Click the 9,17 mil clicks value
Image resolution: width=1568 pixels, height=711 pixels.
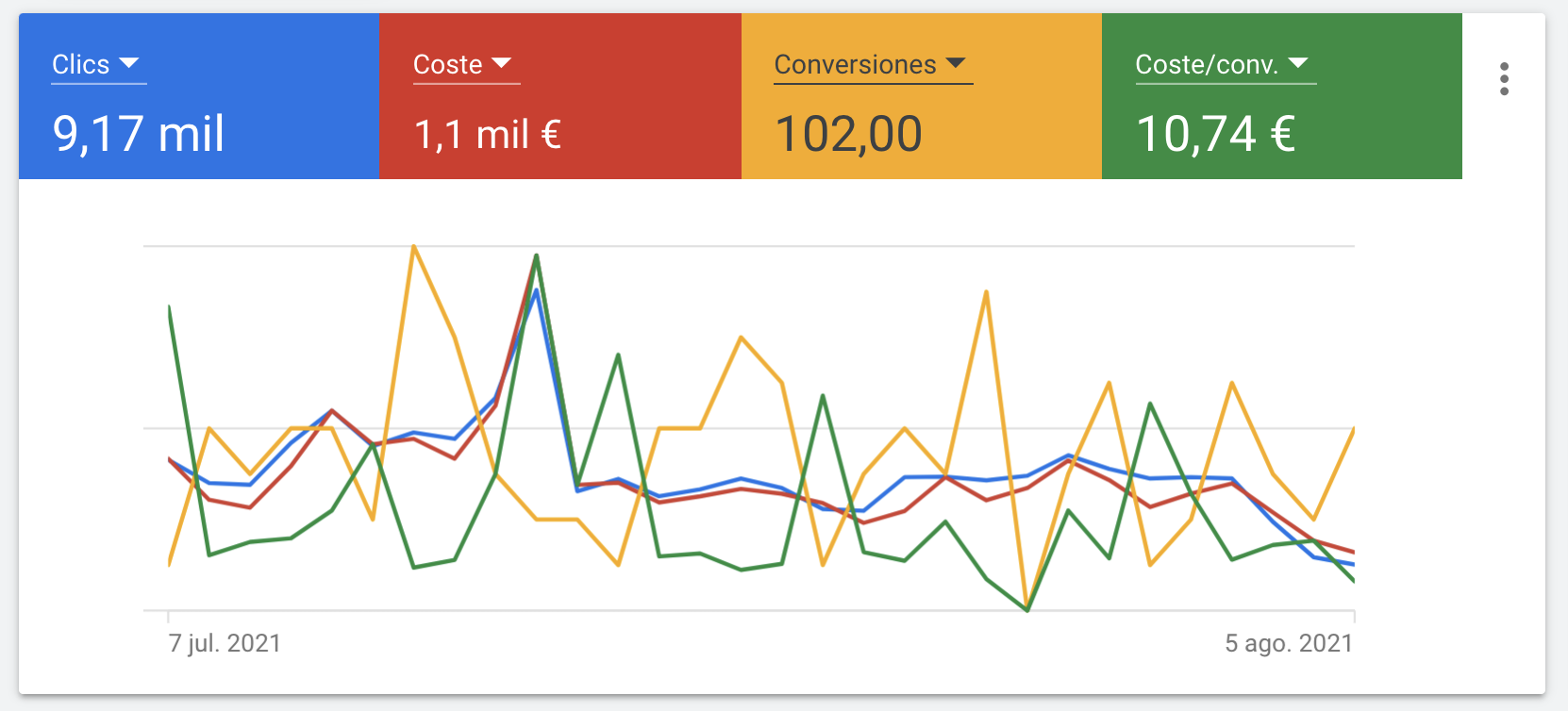[138, 134]
